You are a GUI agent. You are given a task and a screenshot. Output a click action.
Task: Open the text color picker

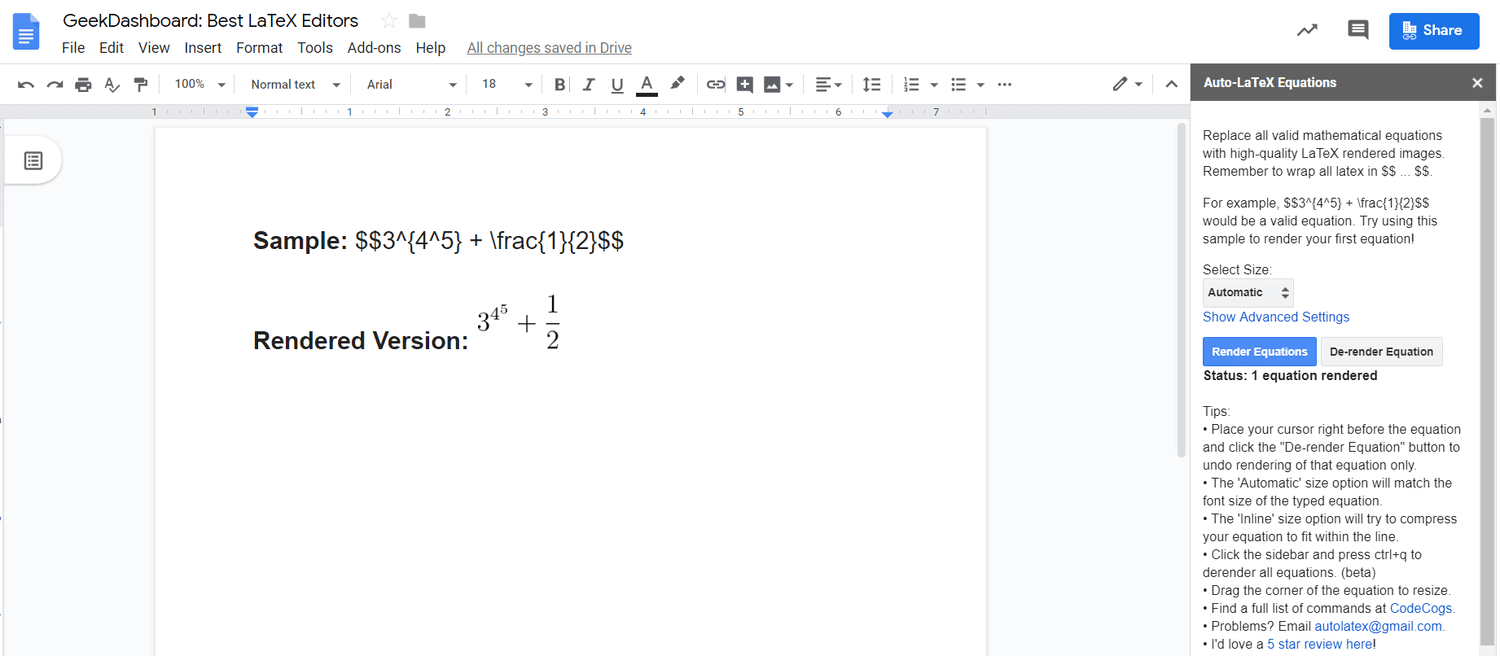click(x=646, y=85)
